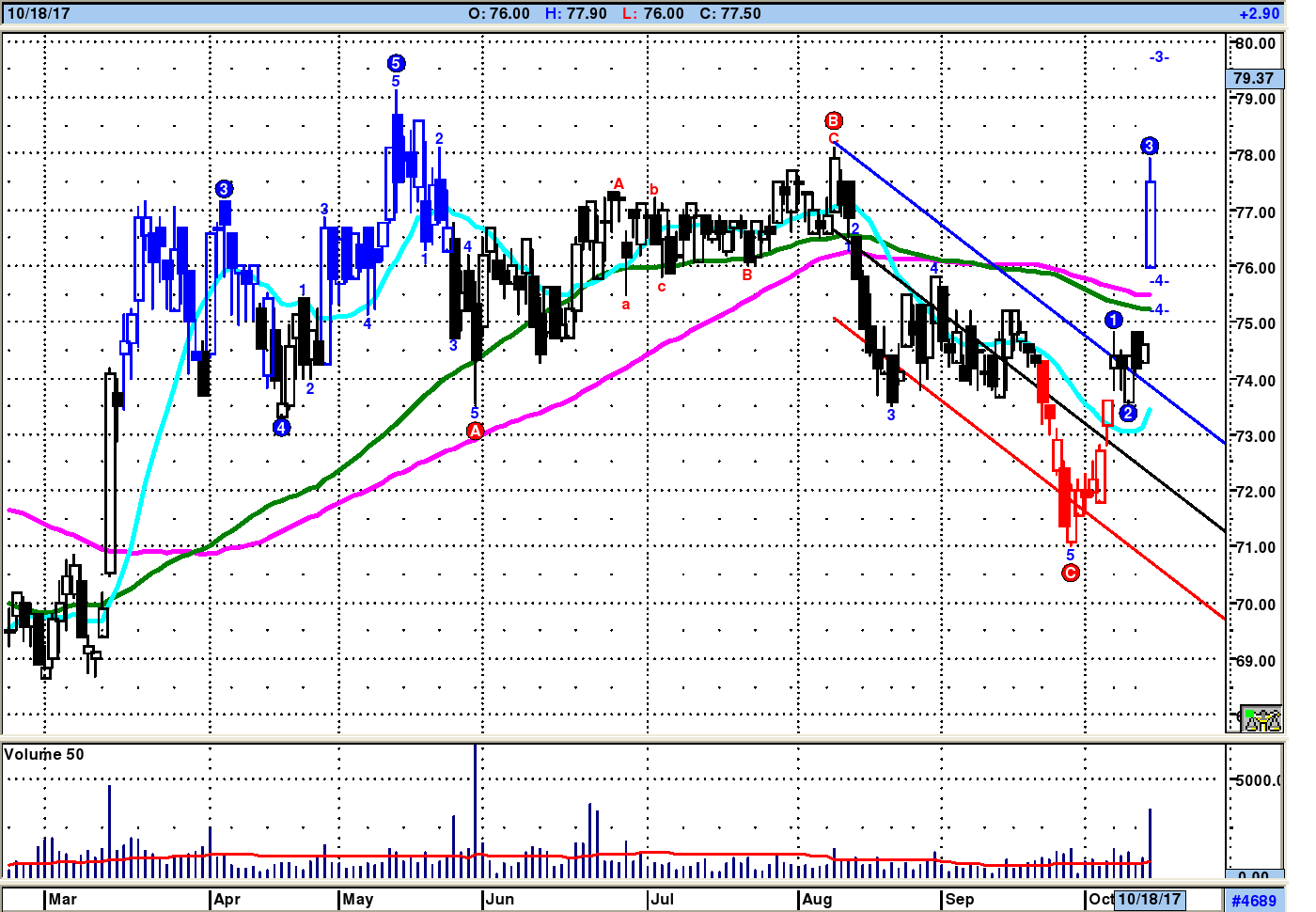Click the low price L: 76.00
This screenshot has height=912, width=1316.
(x=653, y=14)
